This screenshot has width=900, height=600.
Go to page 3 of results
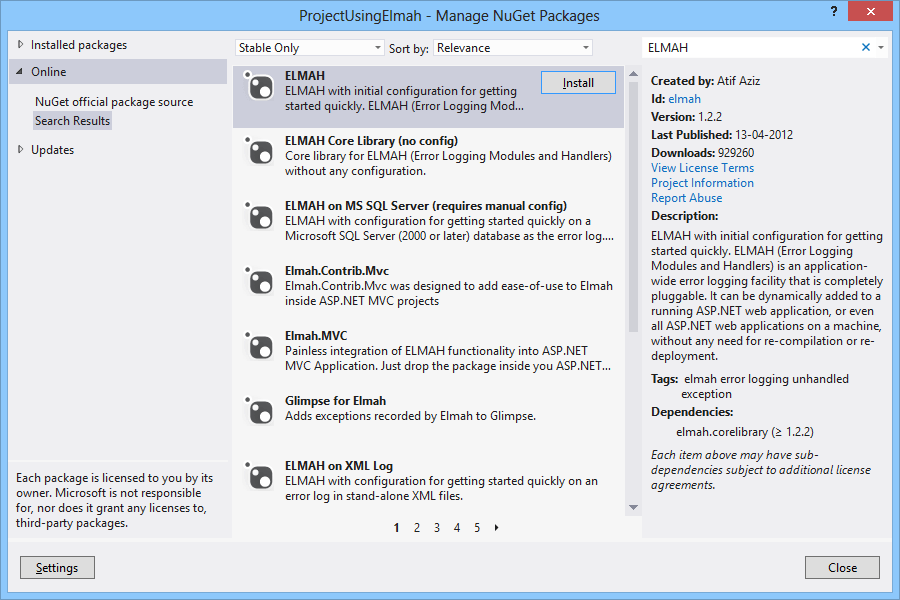click(x=436, y=527)
